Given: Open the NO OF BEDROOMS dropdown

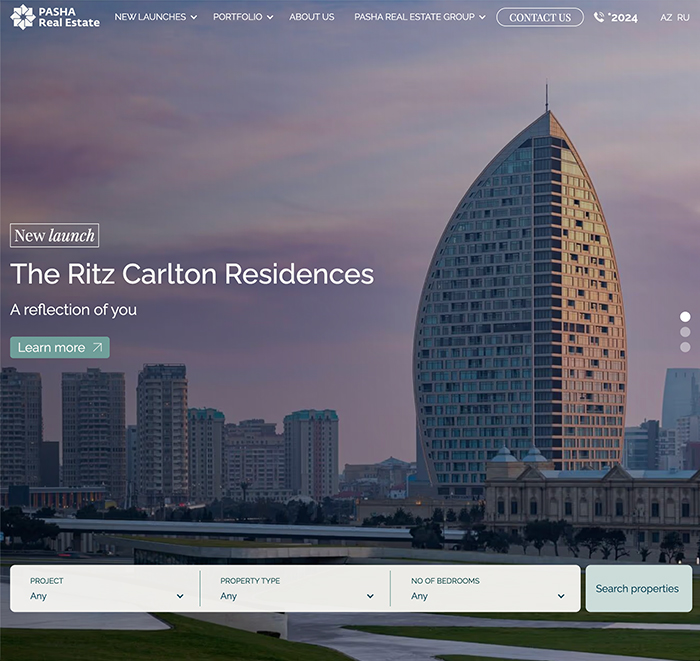Looking at the screenshot, I should (488, 588).
